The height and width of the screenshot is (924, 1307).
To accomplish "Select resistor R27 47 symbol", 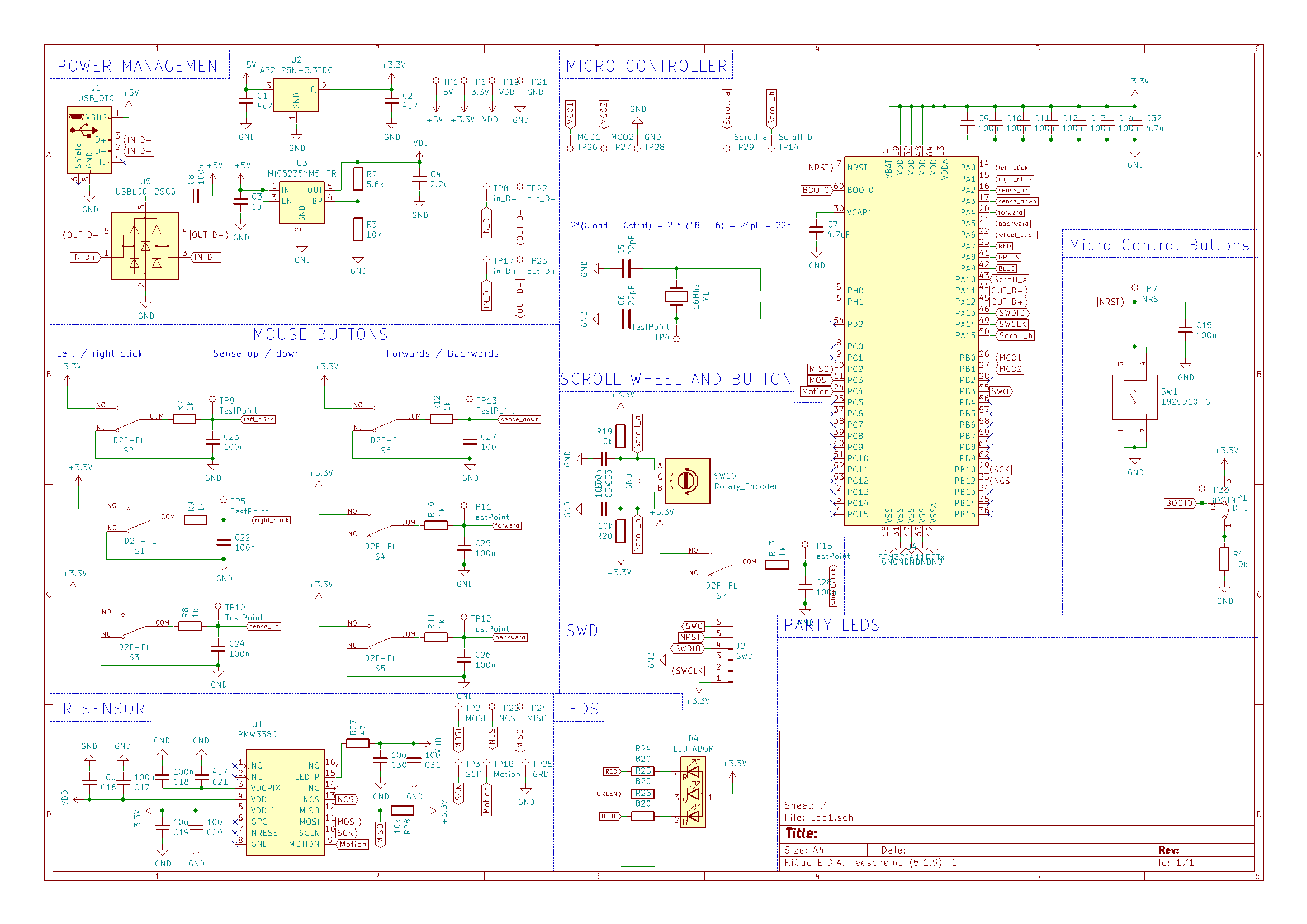I will click(x=357, y=743).
